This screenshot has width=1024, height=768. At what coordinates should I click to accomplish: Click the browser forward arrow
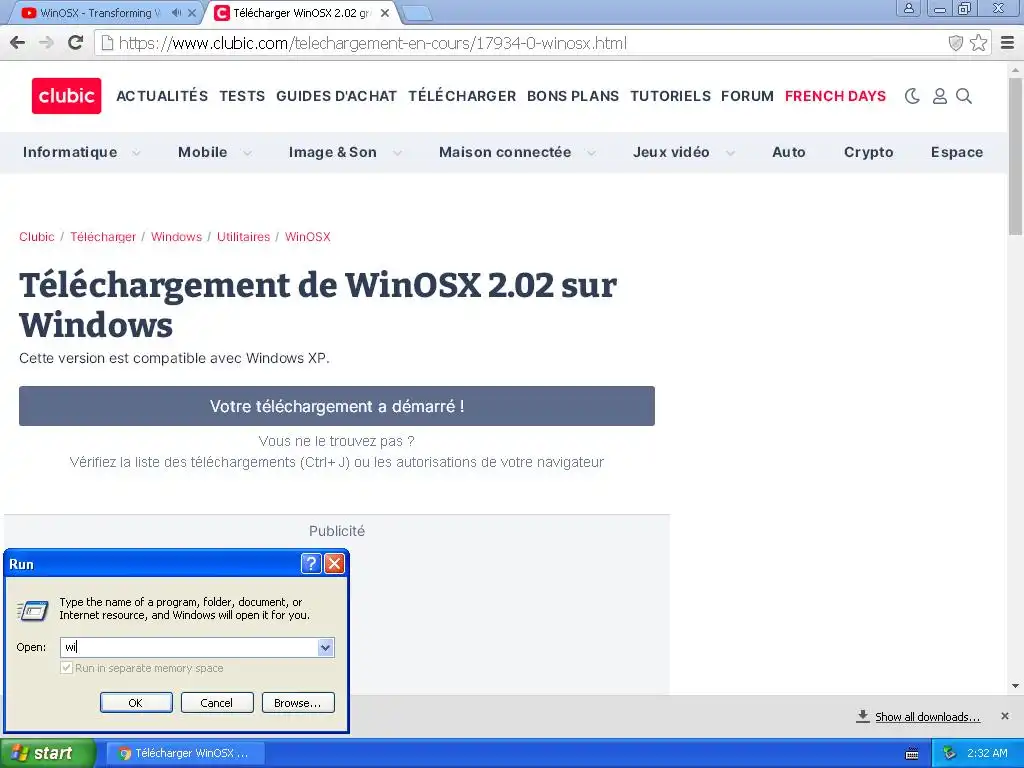[x=46, y=43]
